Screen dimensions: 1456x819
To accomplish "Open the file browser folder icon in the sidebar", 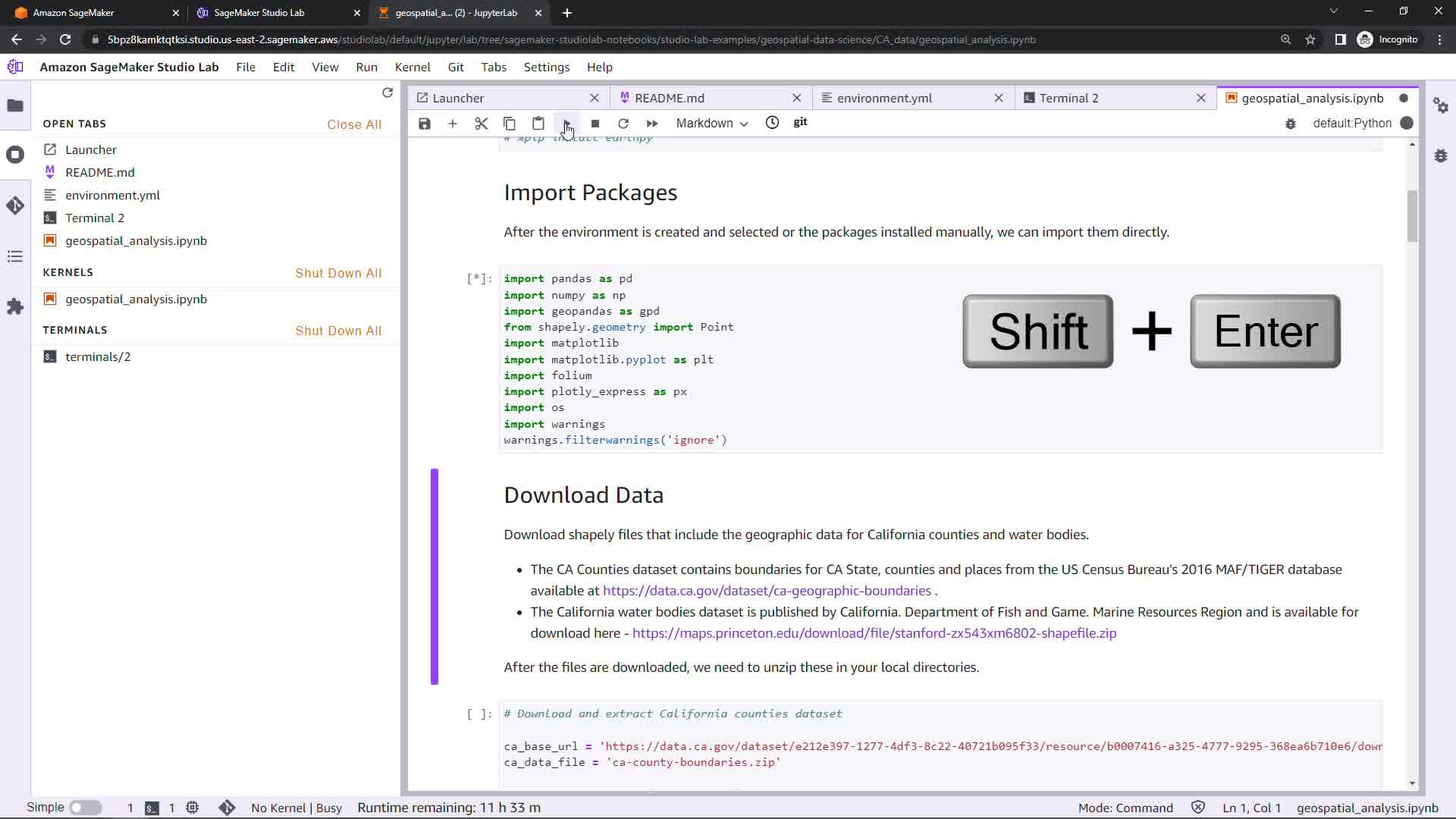I will click(15, 105).
